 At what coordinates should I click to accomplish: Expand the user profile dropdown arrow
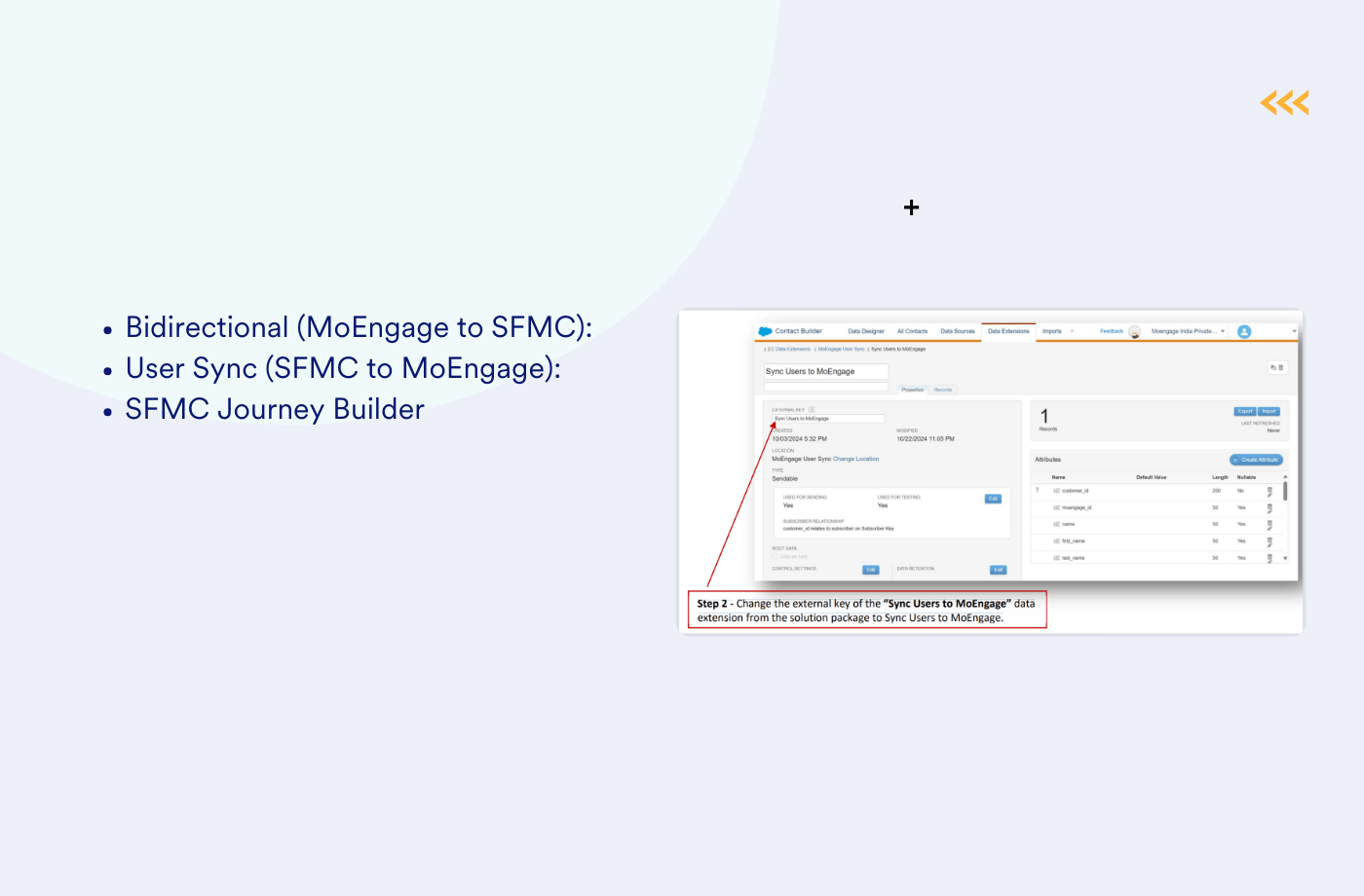pyautogui.click(x=1294, y=331)
